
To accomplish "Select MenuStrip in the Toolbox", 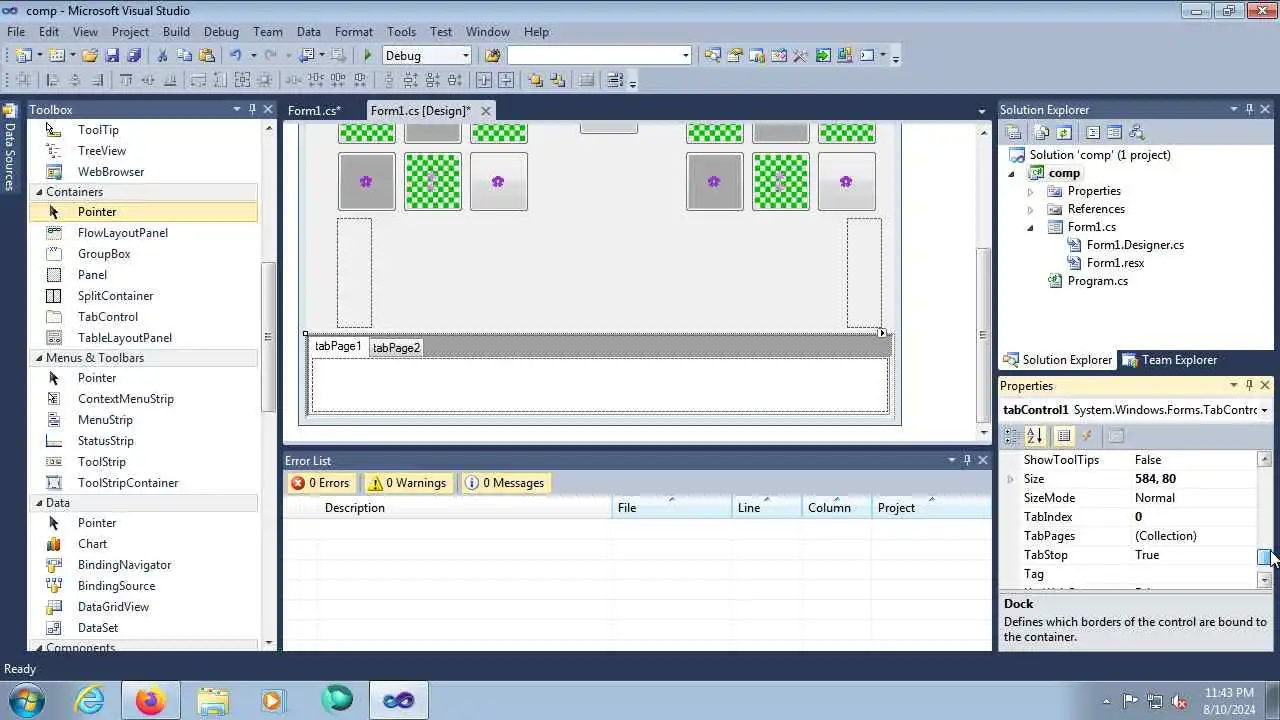I will (105, 420).
